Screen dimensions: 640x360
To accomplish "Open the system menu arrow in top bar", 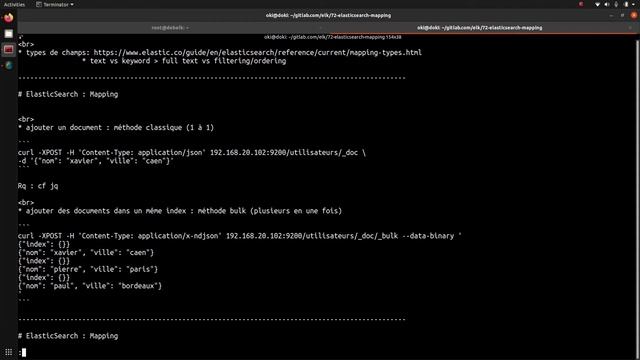I will (x=634, y=4).
